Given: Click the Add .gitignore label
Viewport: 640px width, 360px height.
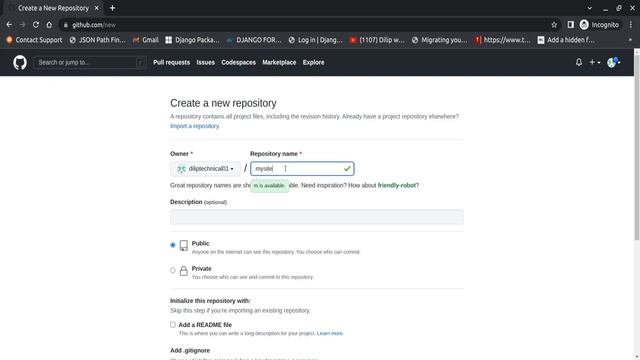Looking at the screenshot, I should pyautogui.click(x=190, y=351).
